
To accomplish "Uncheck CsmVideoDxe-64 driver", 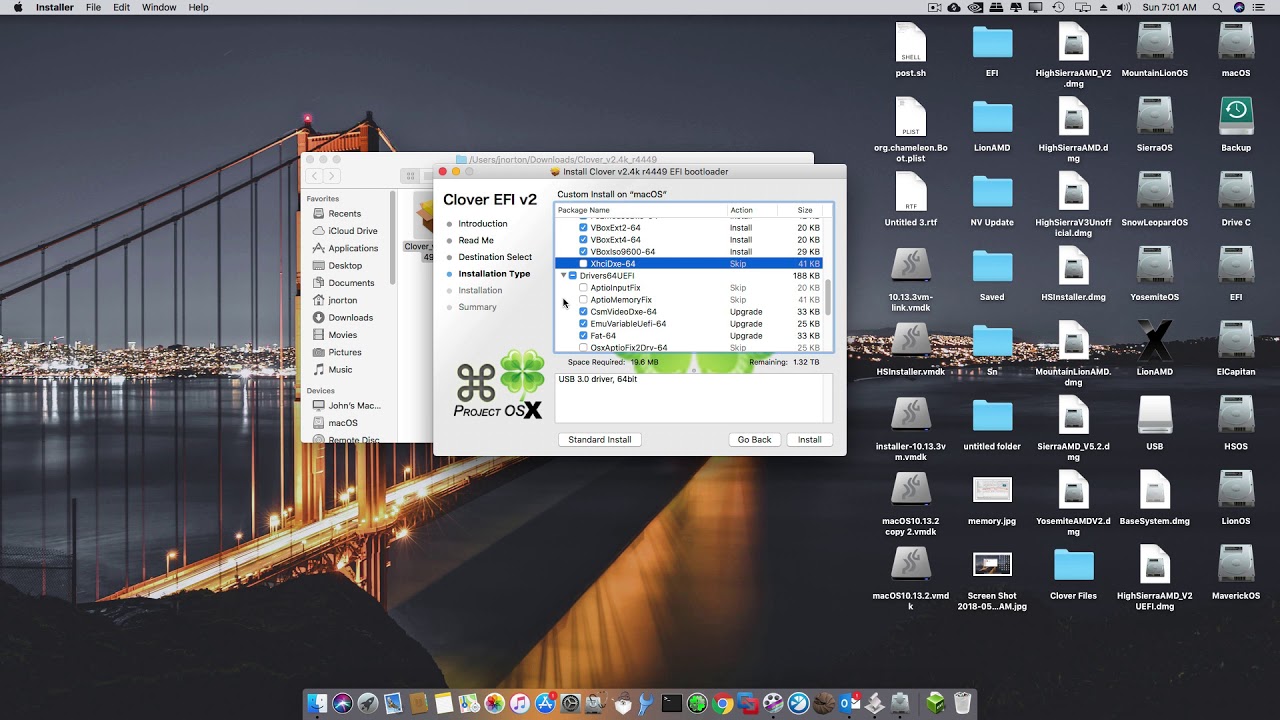I will (x=583, y=312).
